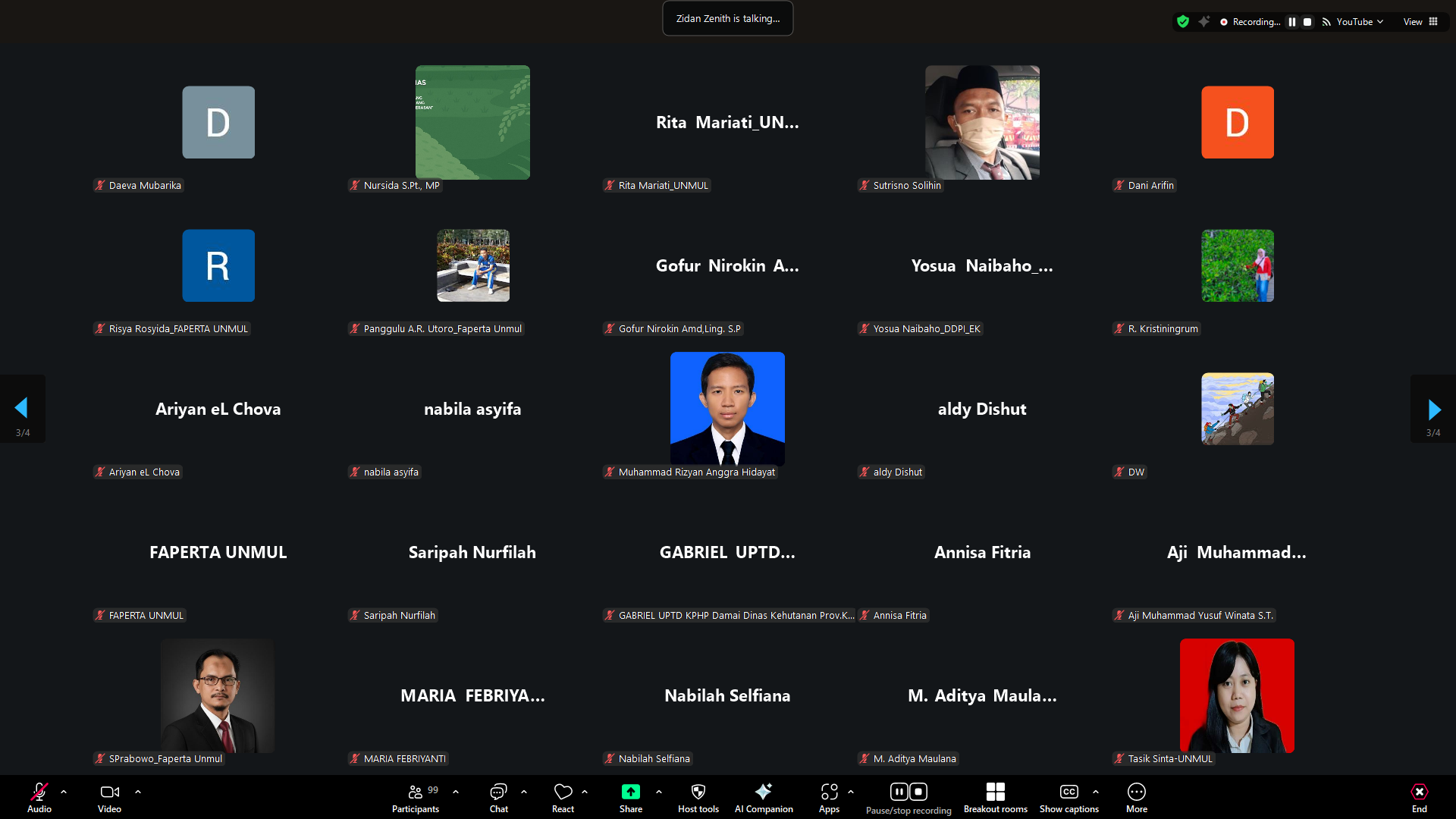Open the More menu

tap(1136, 797)
